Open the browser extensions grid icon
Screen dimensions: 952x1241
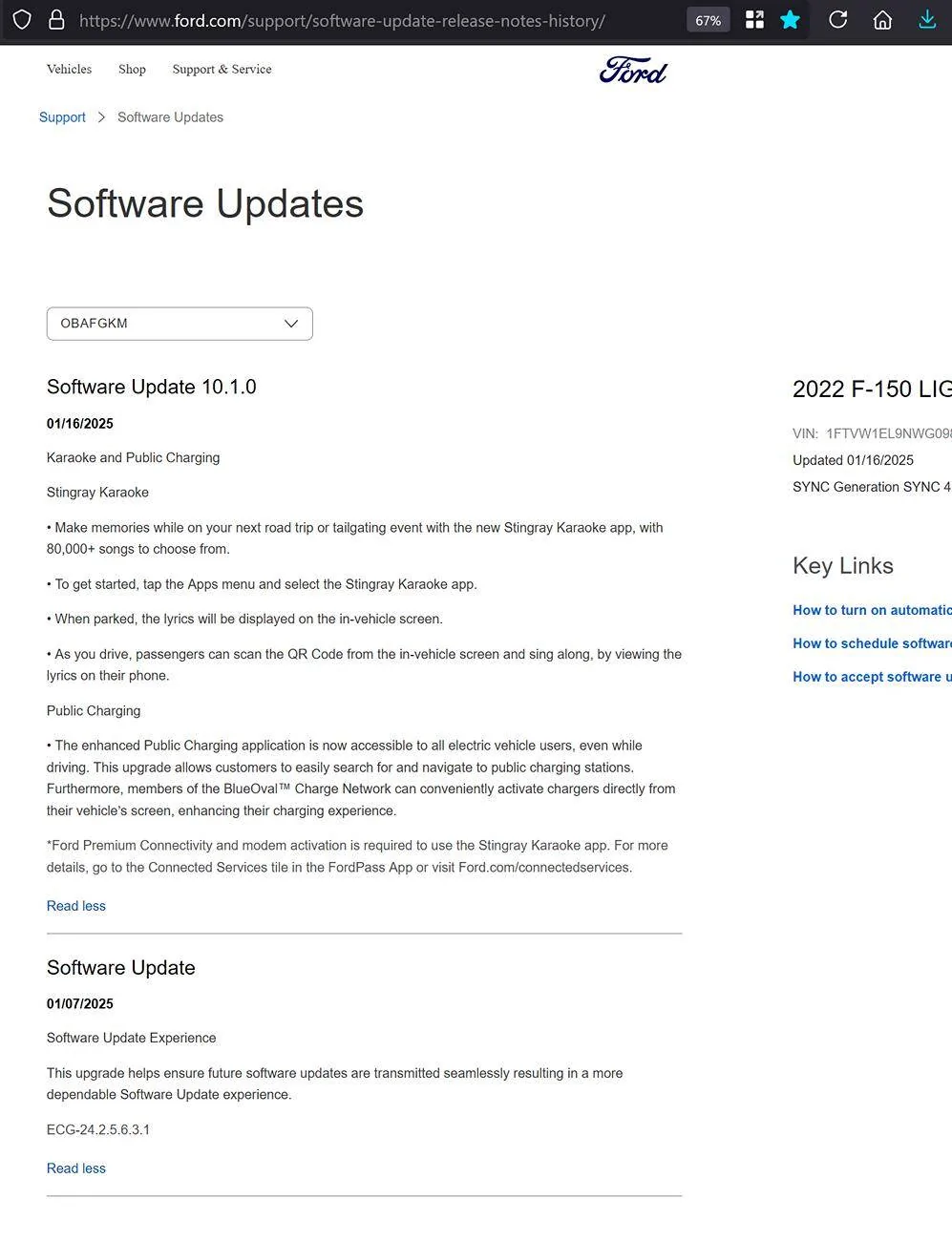pyautogui.click(x=754, y=20)
